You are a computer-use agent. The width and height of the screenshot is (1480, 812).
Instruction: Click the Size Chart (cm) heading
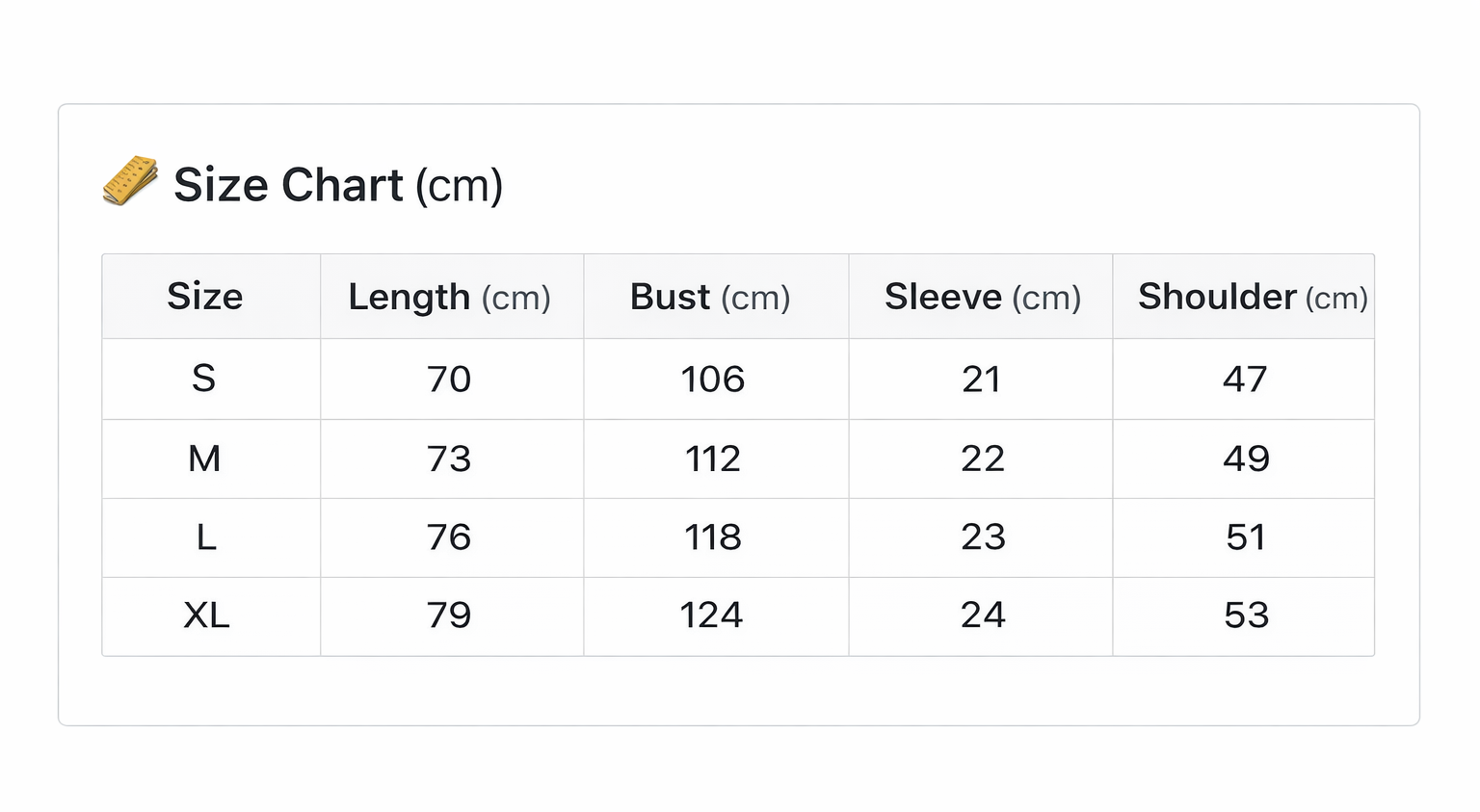click(337, 185)
